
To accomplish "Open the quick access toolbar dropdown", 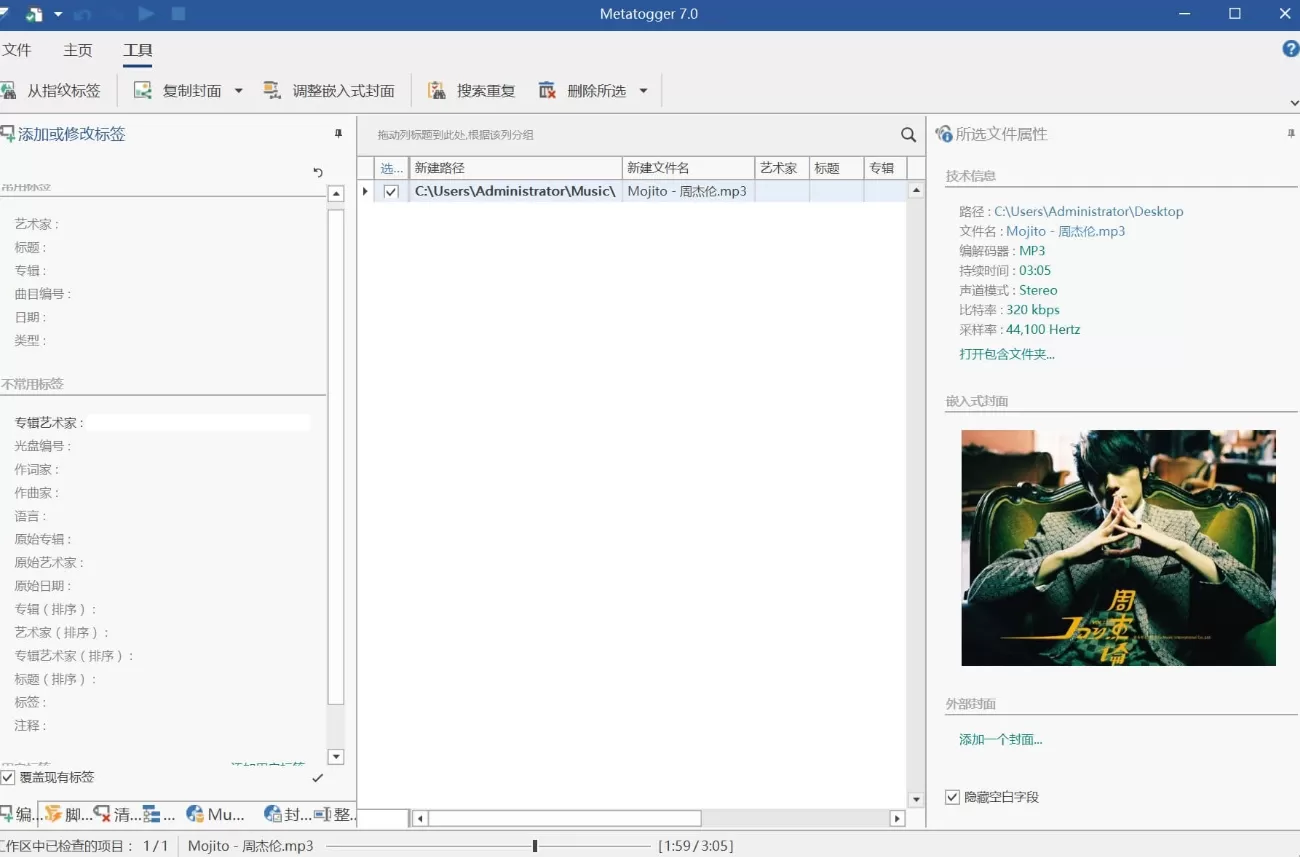I will [57, 14].
